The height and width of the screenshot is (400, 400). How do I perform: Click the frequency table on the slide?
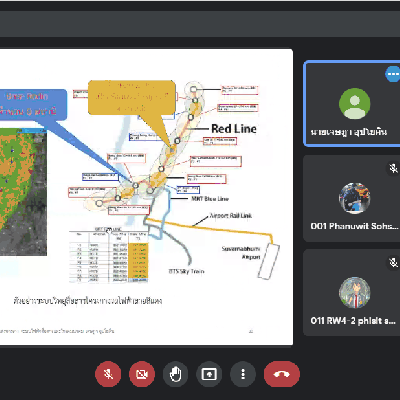click(109, 255)
